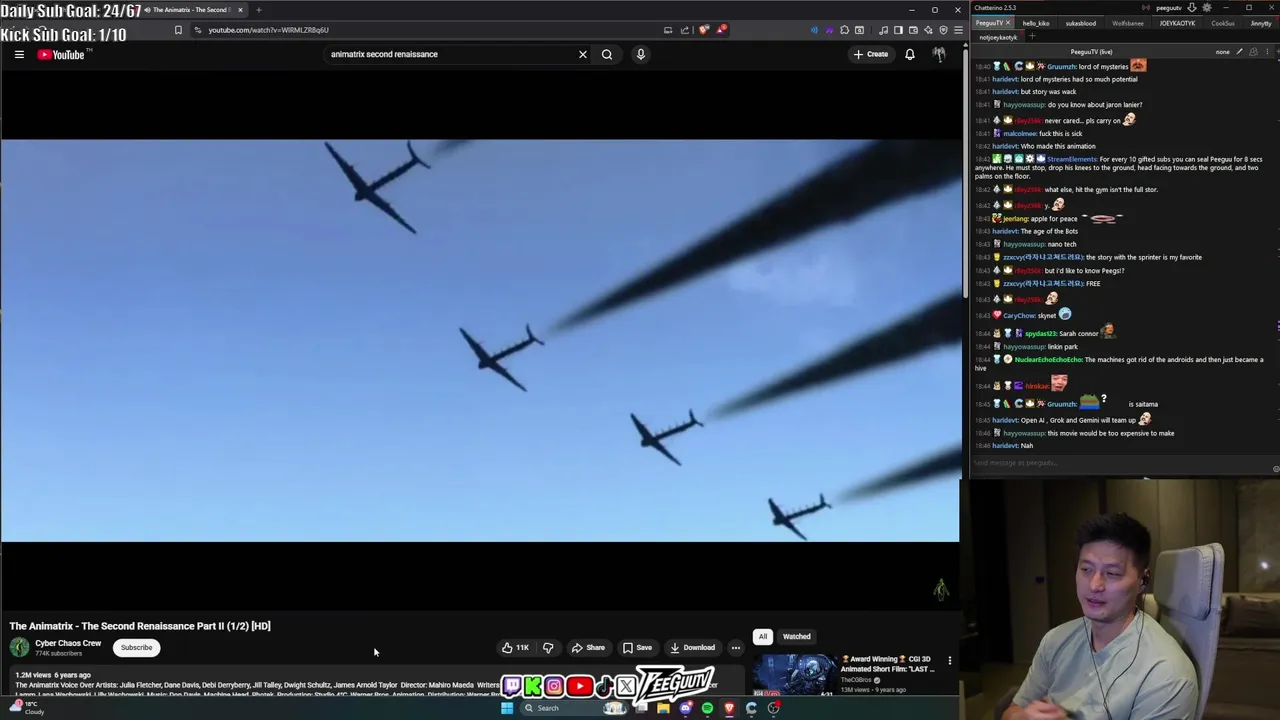Click the Windows taskbar Search box
This screenshot has height=720, width=1280.
click(x=574, y=708)
